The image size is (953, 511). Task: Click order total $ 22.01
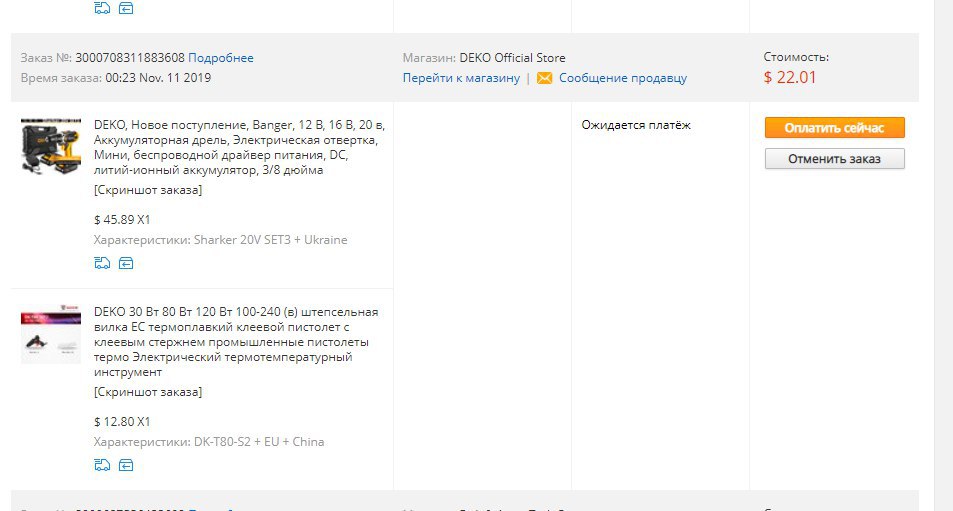click(x=790, y=78)
